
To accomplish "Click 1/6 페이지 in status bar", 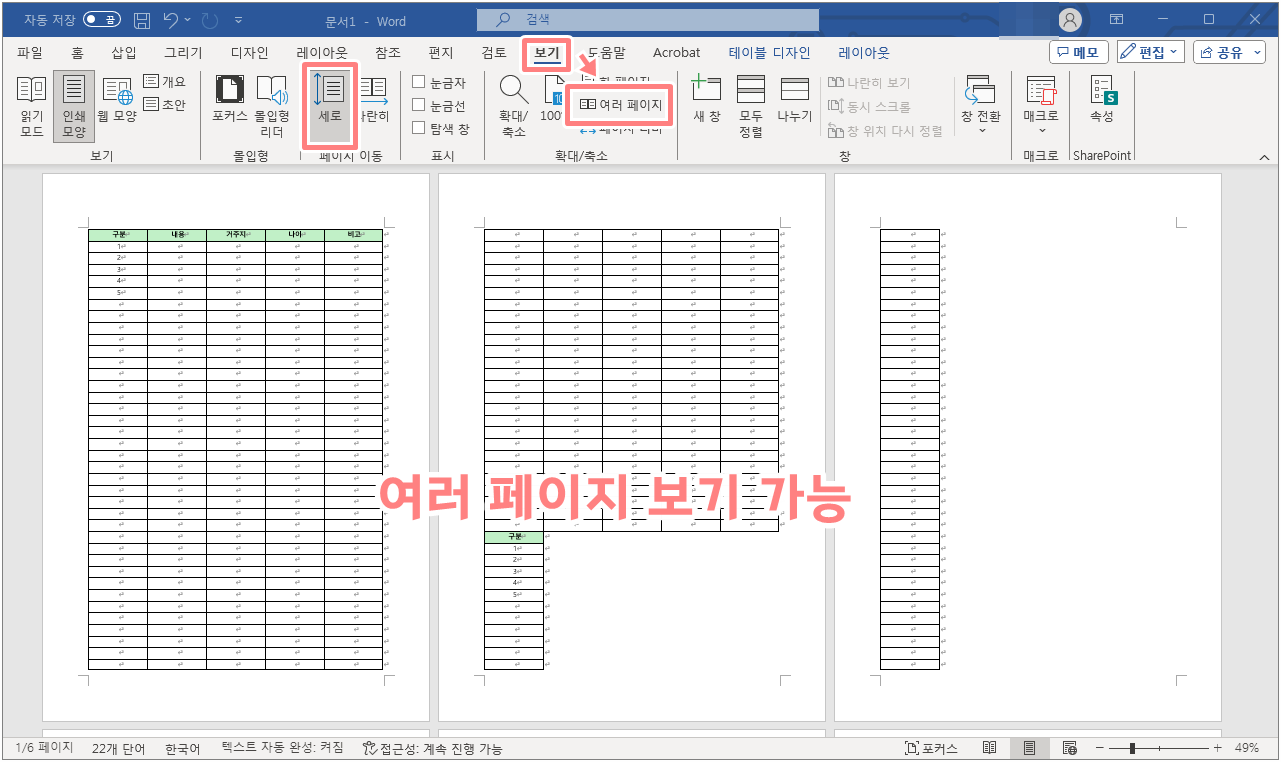I will pos(43,748).
